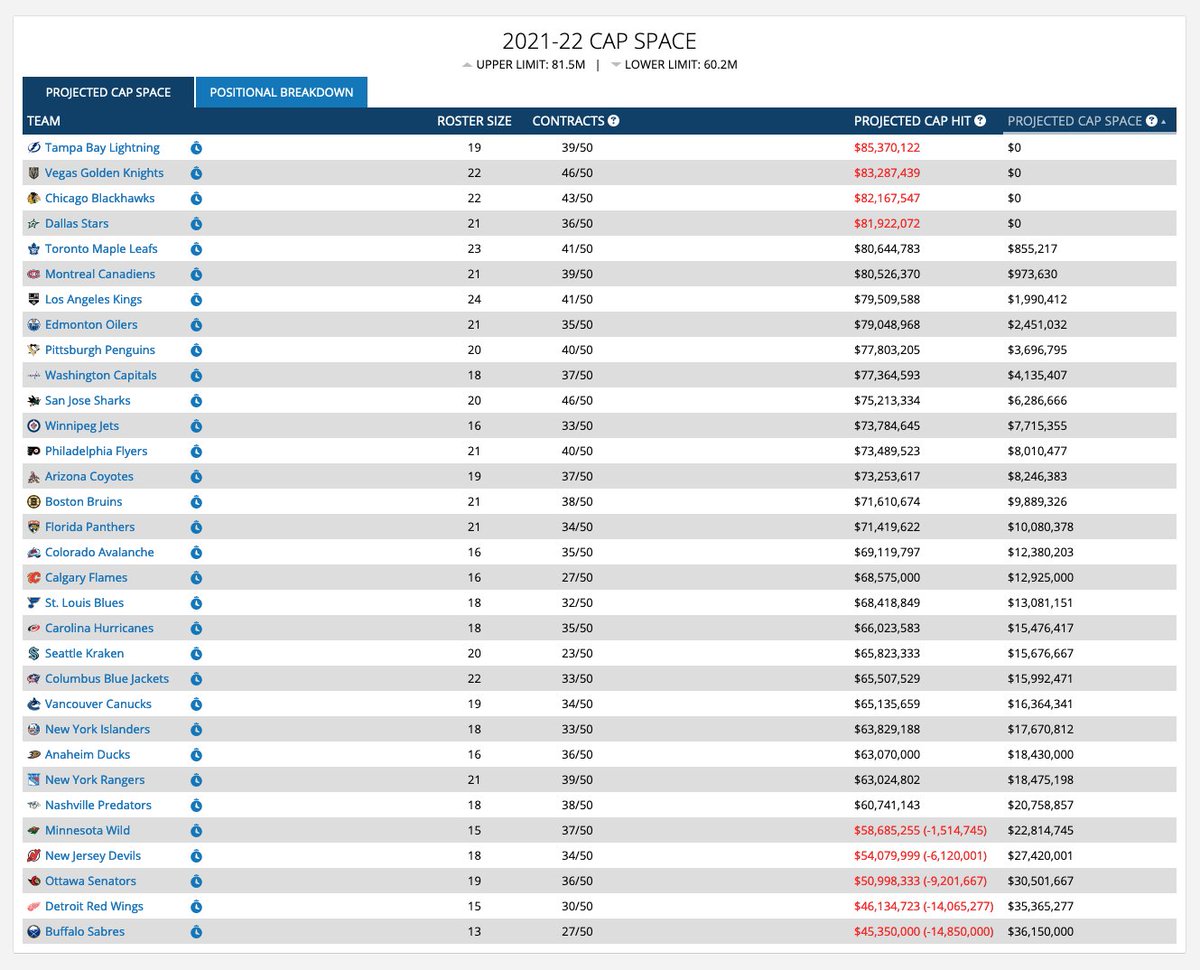The width and height of the screenshot is (1200, 970).
Task: Open the Edmonton Oilers team link
Action: 91,325
